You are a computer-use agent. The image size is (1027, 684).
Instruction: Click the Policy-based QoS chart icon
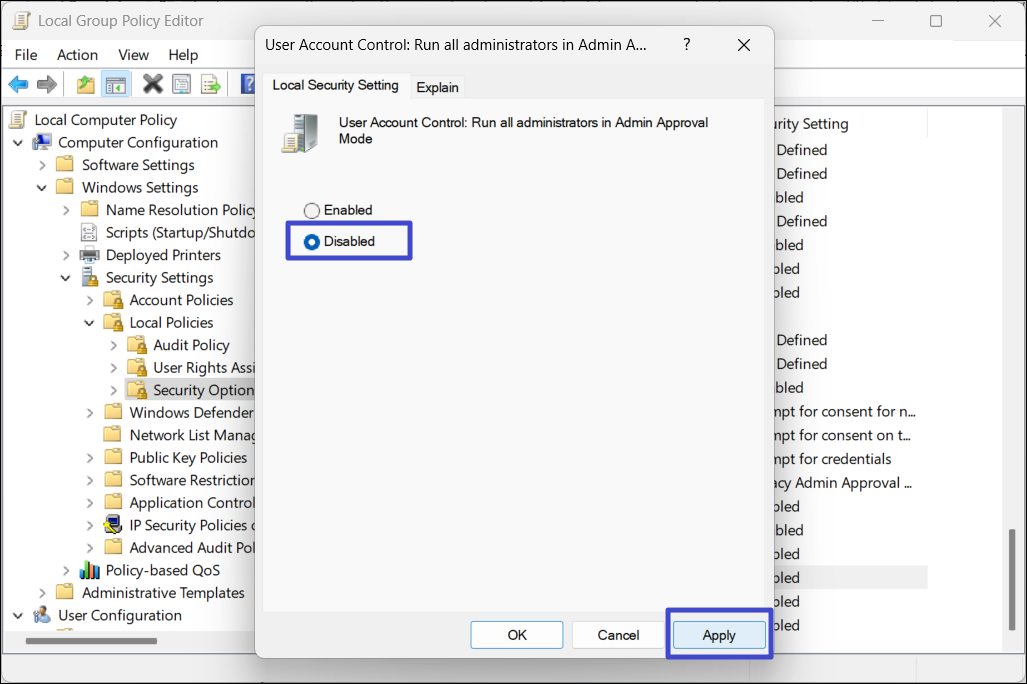click(91, 570)
